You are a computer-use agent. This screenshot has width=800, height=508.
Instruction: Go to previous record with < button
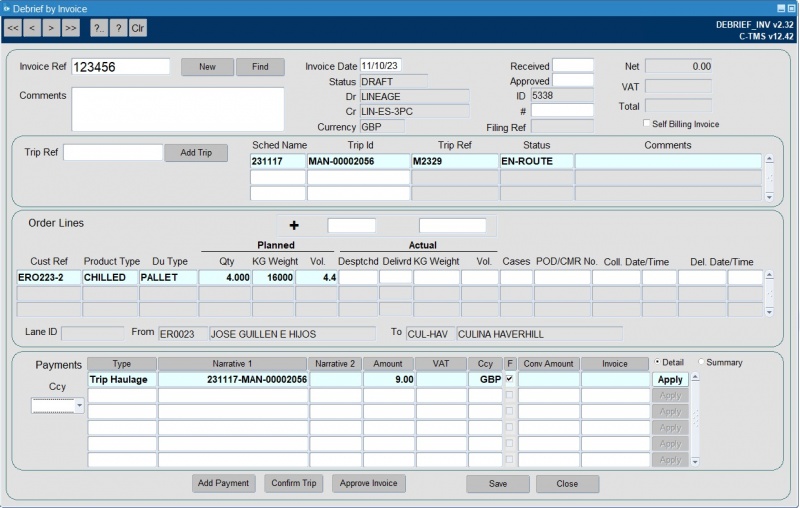click(x=32, y=28)
